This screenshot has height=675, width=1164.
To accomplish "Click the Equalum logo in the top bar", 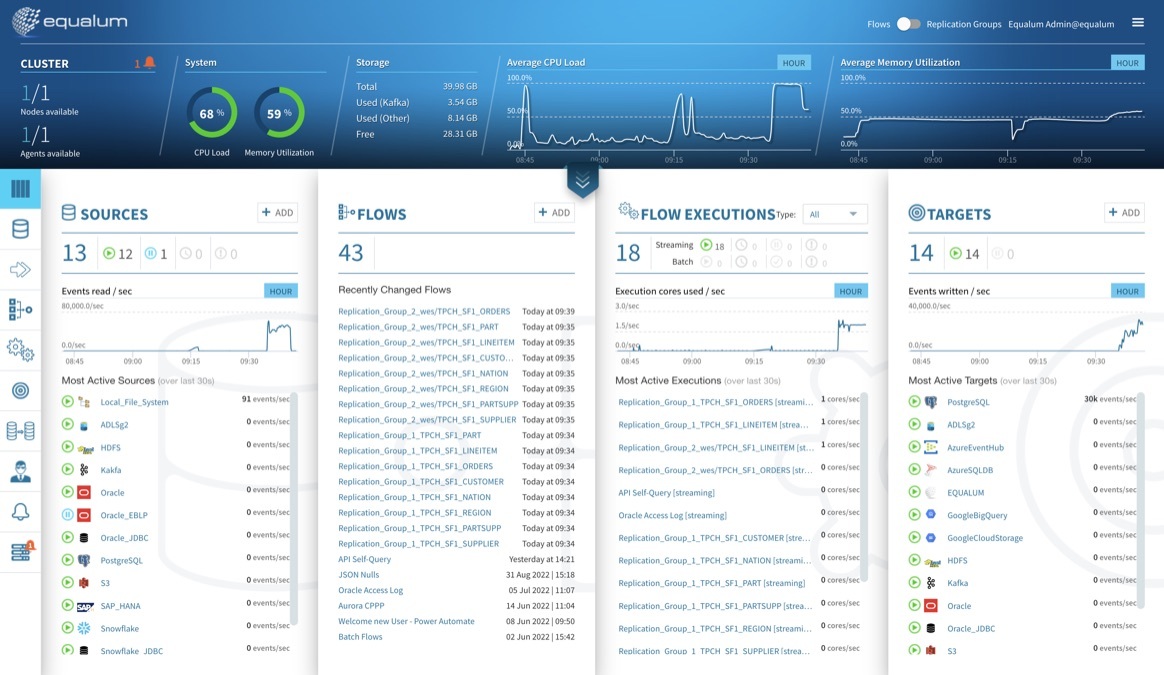I will coord(65,21).
